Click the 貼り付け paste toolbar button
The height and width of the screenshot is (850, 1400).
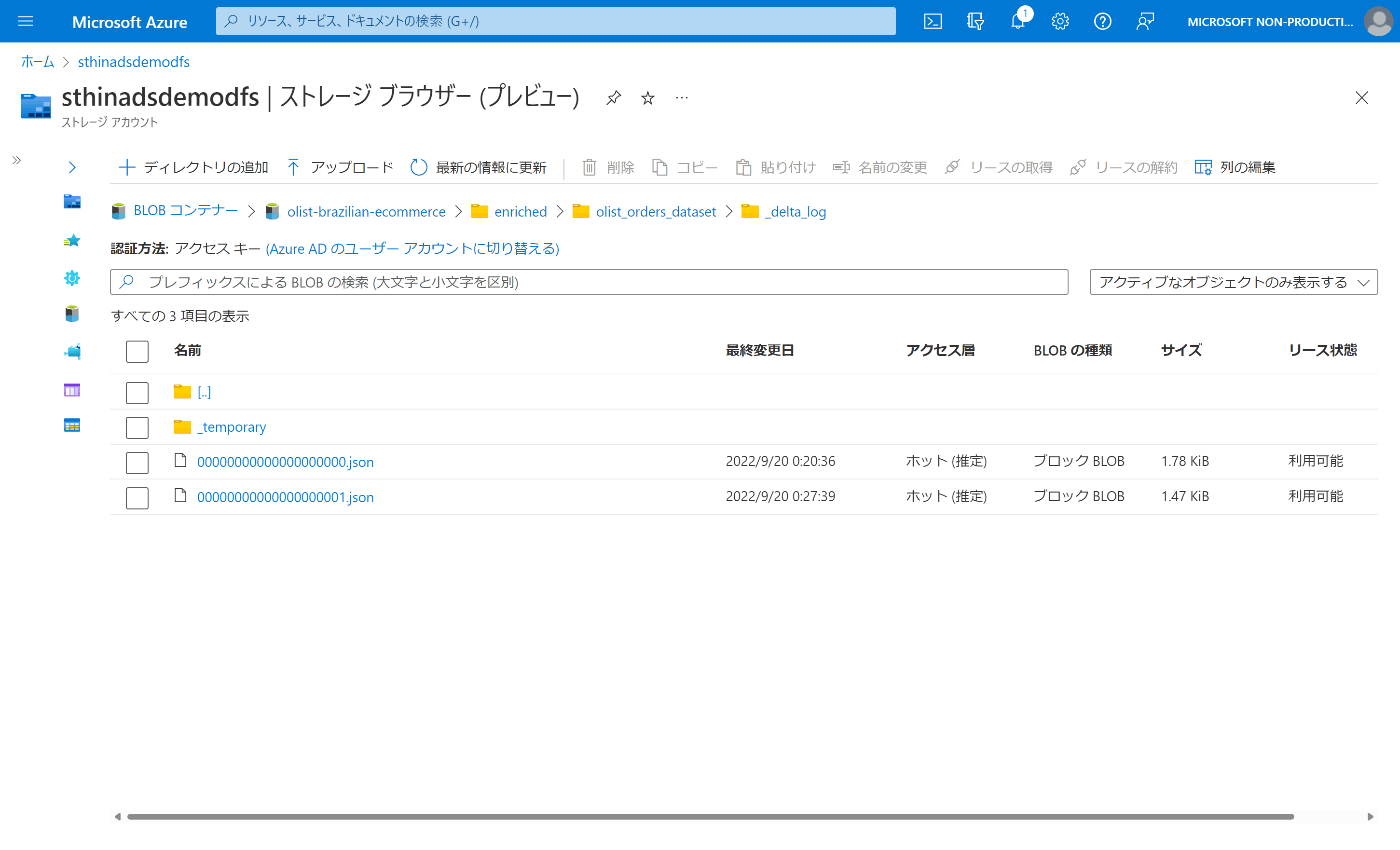pos(776,167)
